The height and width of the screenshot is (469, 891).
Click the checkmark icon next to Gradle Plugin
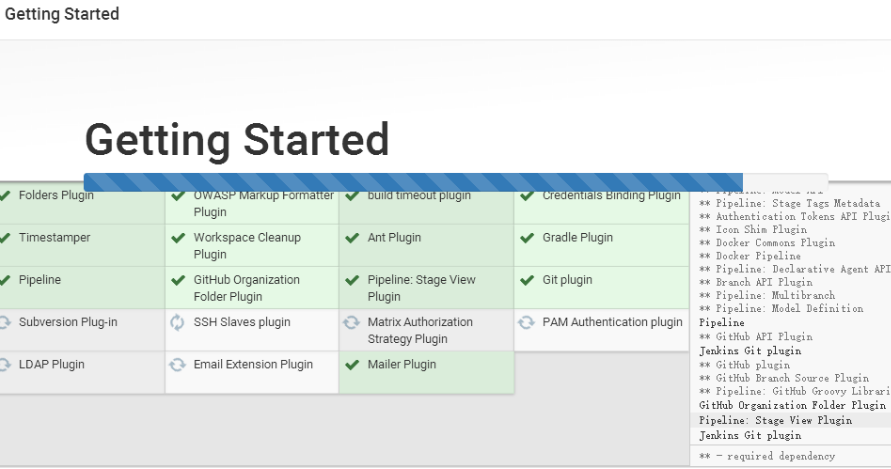point(526,238)
